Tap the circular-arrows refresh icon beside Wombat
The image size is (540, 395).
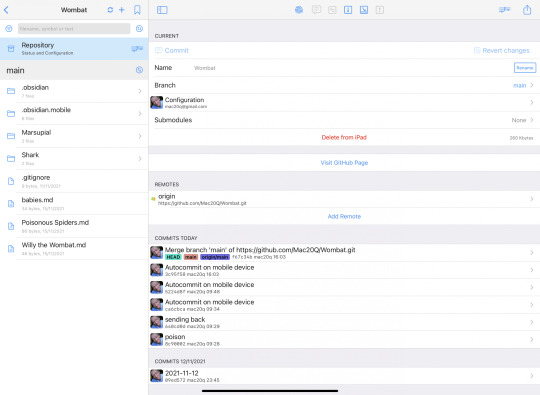(x=110, y=10)
